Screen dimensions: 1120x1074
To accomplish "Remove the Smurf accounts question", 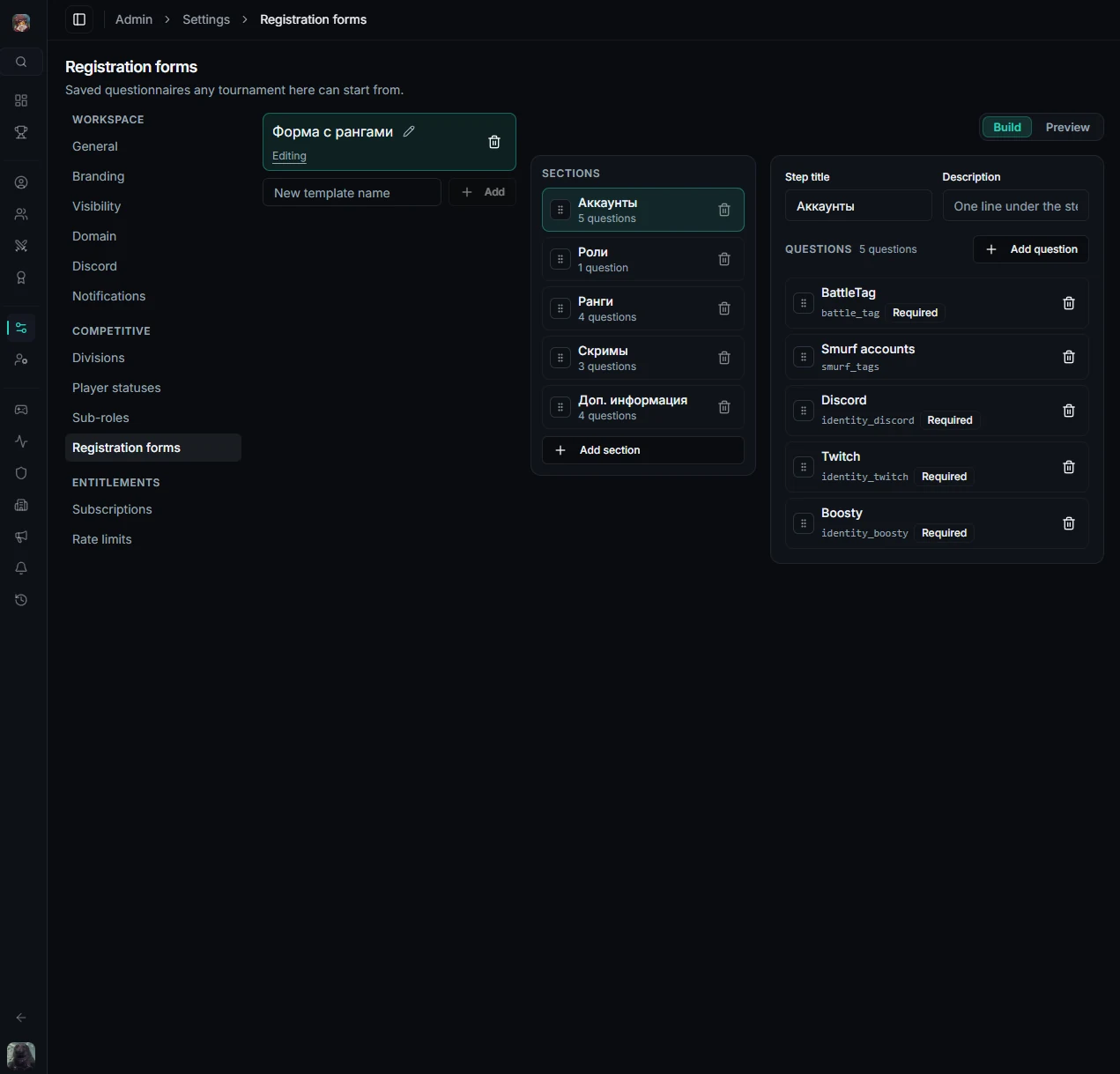I will click(1069, 357).
